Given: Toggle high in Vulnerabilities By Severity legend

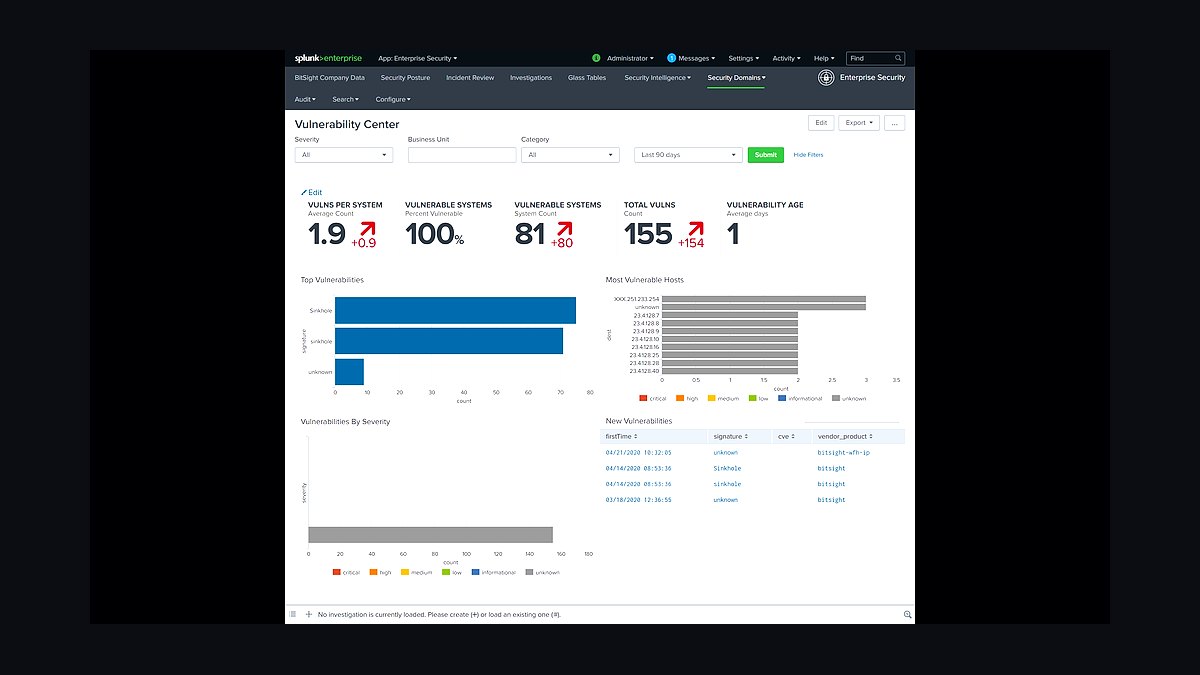Looking at the screenshot, I should coord(380,572).
